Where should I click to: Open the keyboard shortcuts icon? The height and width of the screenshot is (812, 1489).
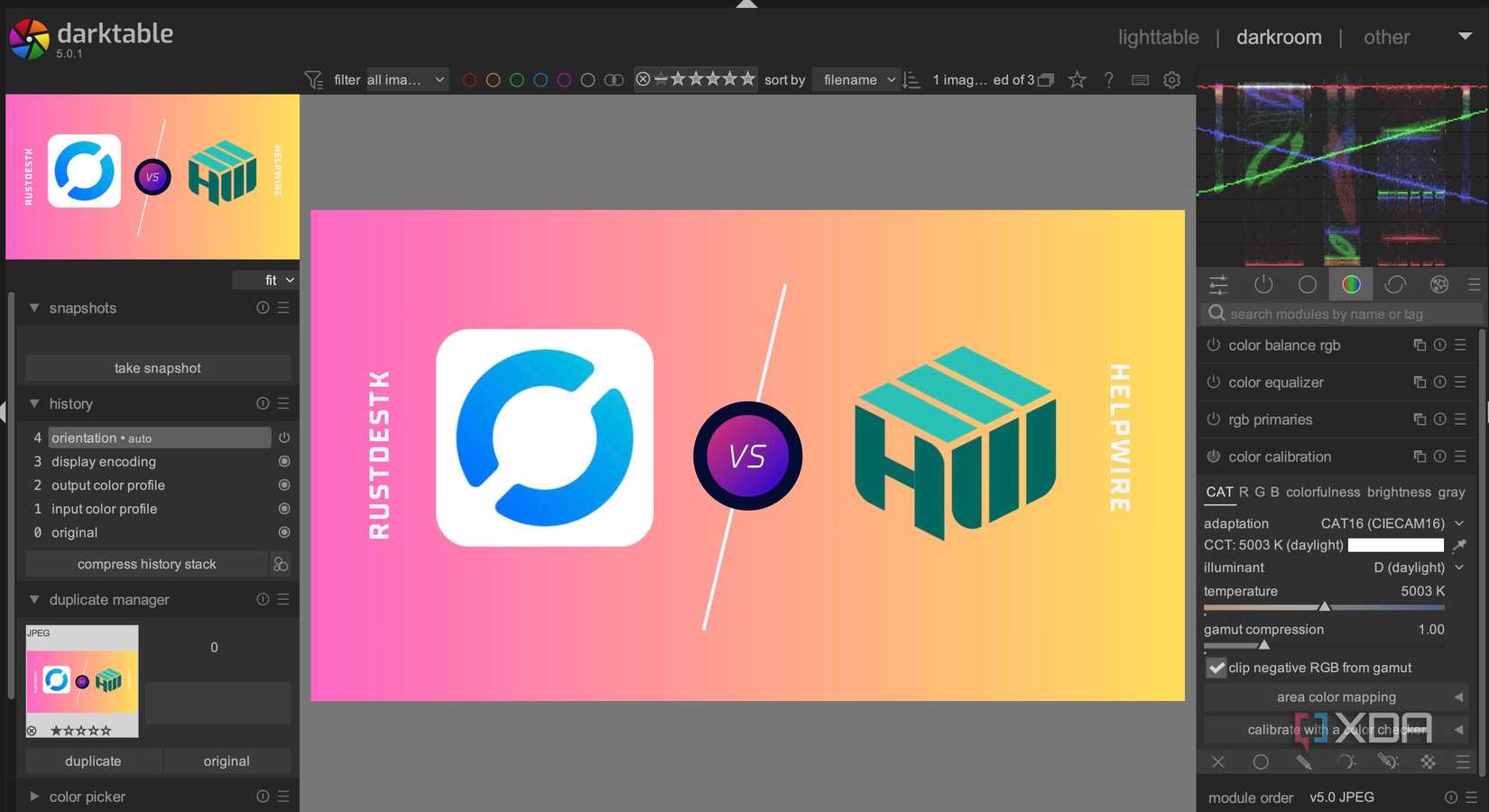[1140, 80]
